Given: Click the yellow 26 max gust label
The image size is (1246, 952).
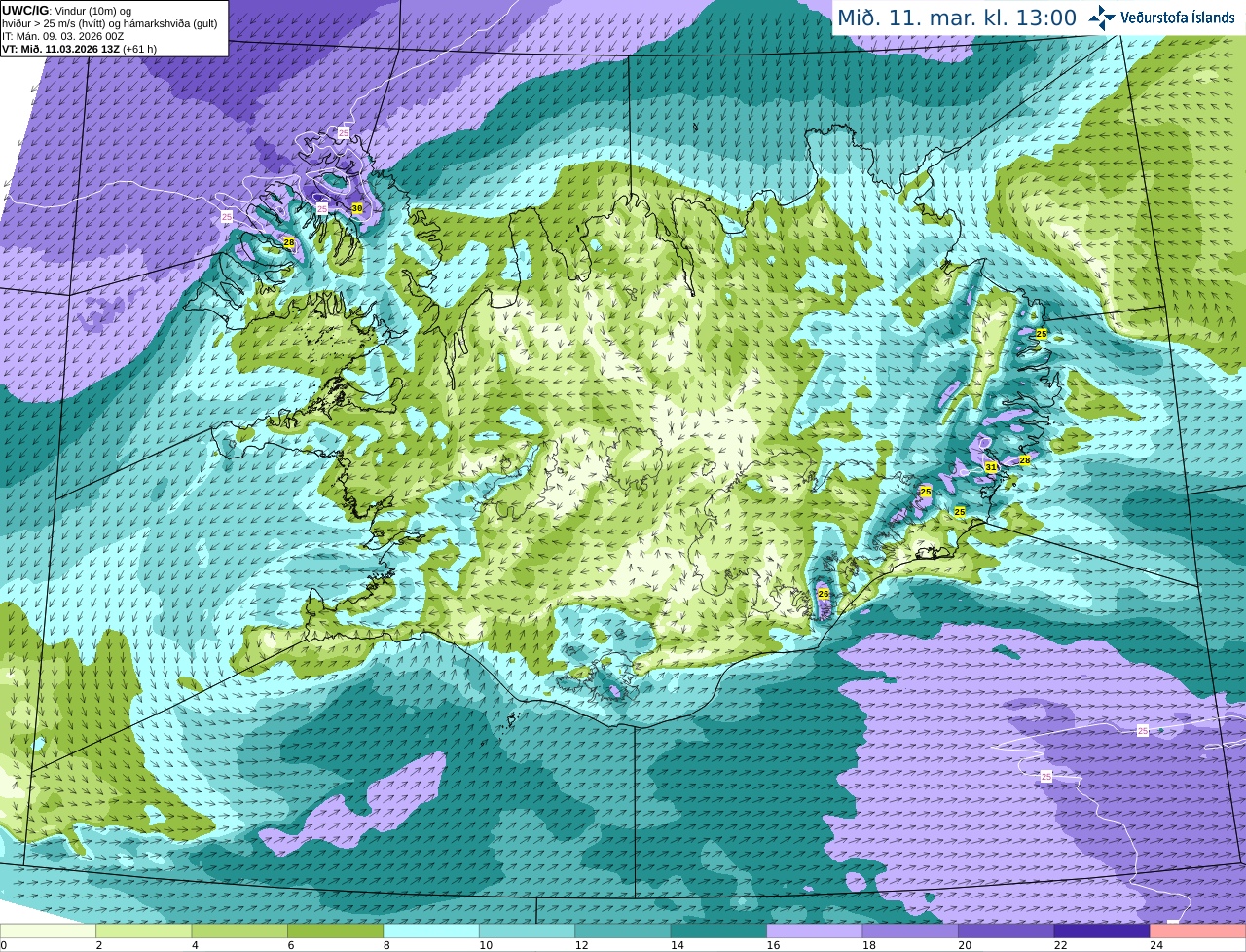Looking at the screenshot, I should (x=824, y=593).
